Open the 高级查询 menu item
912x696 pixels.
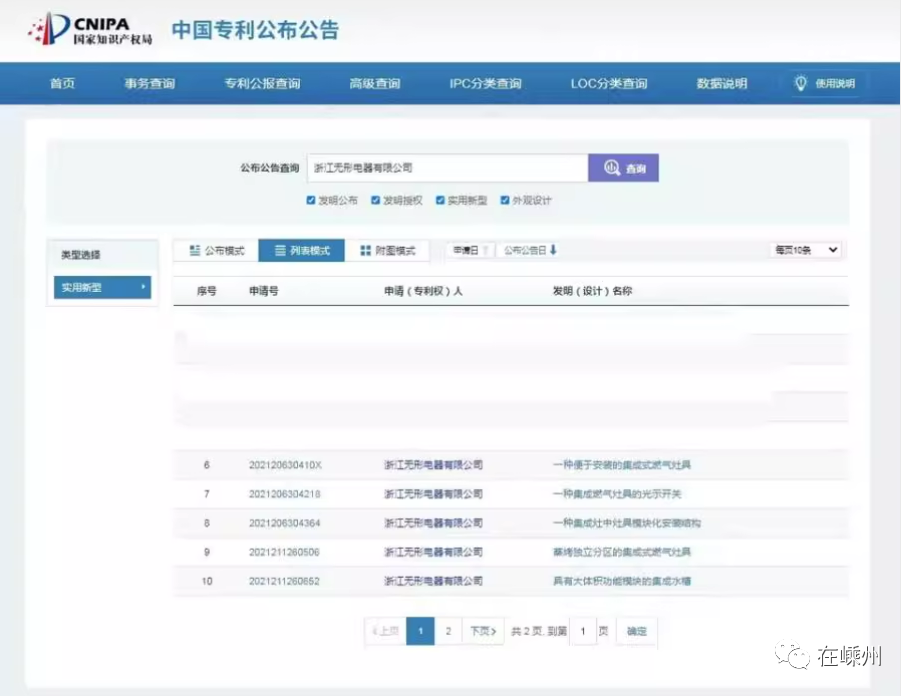tap(374, 84)
